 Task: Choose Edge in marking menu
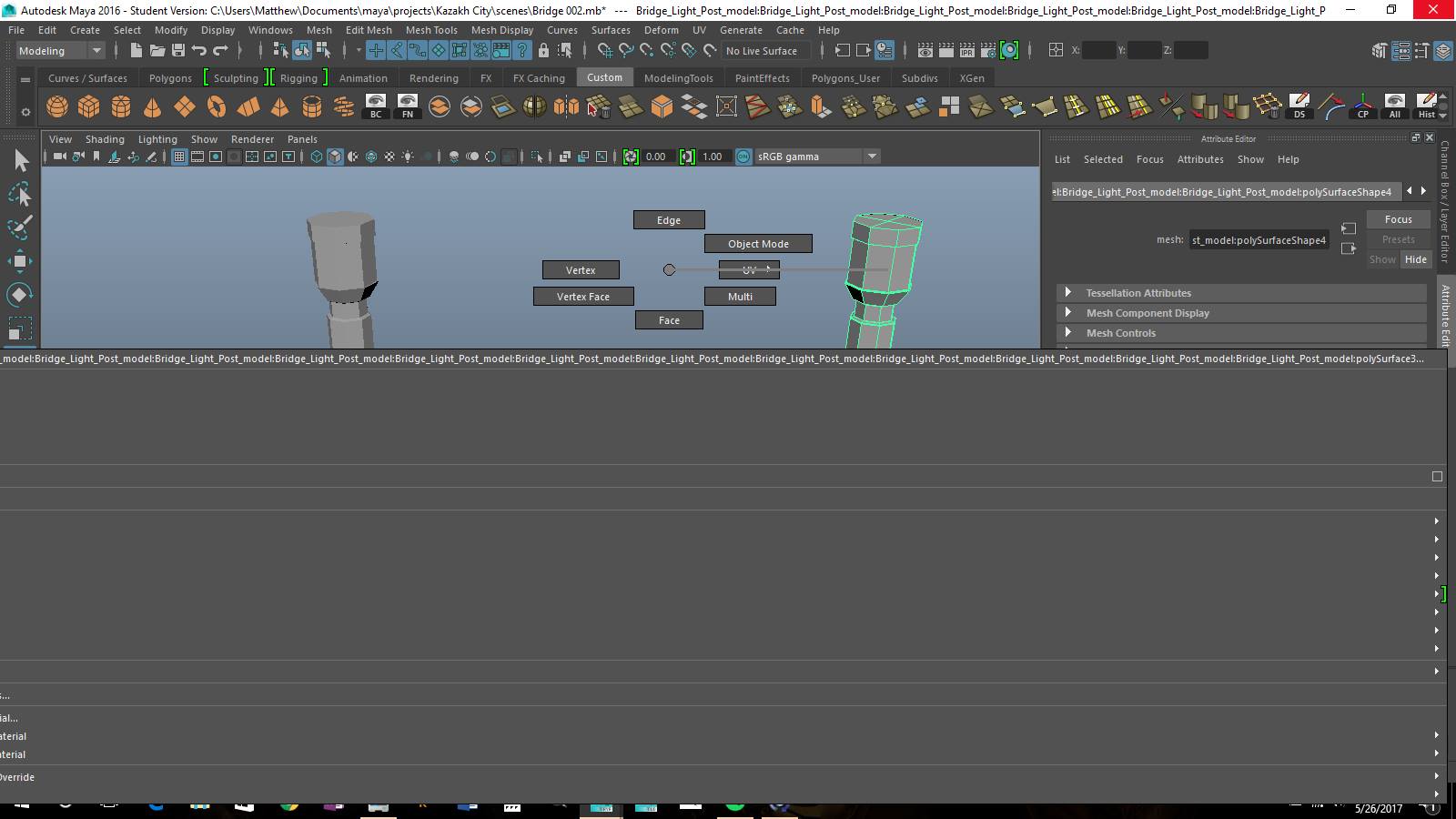point(669,220)
